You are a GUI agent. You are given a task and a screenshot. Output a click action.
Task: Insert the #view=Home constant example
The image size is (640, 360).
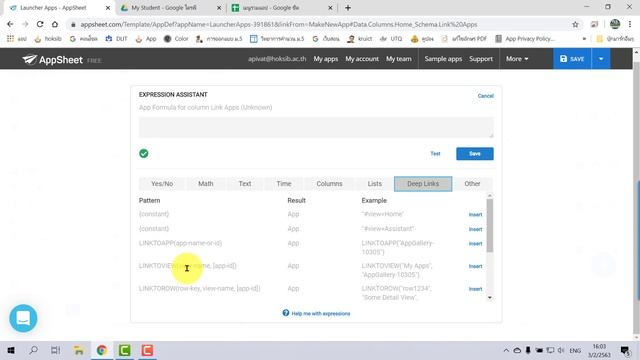tap(475, 214)
